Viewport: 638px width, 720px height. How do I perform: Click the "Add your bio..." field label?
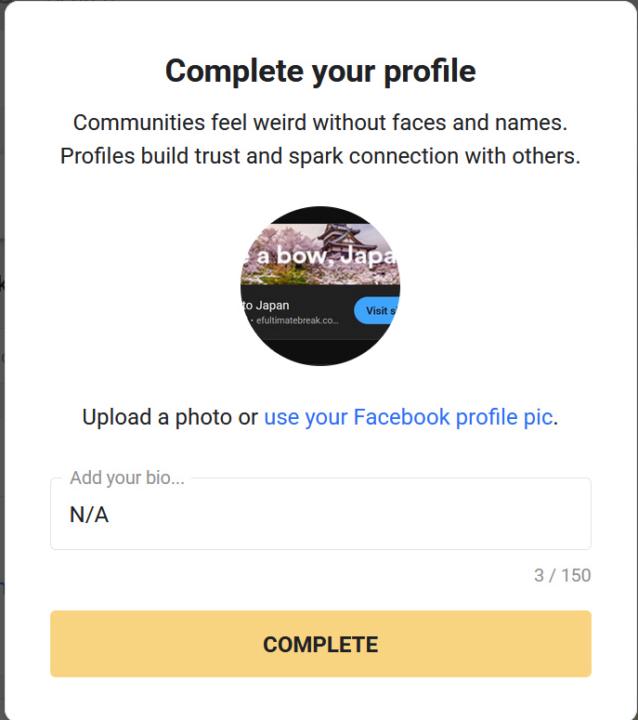[127, 478]
